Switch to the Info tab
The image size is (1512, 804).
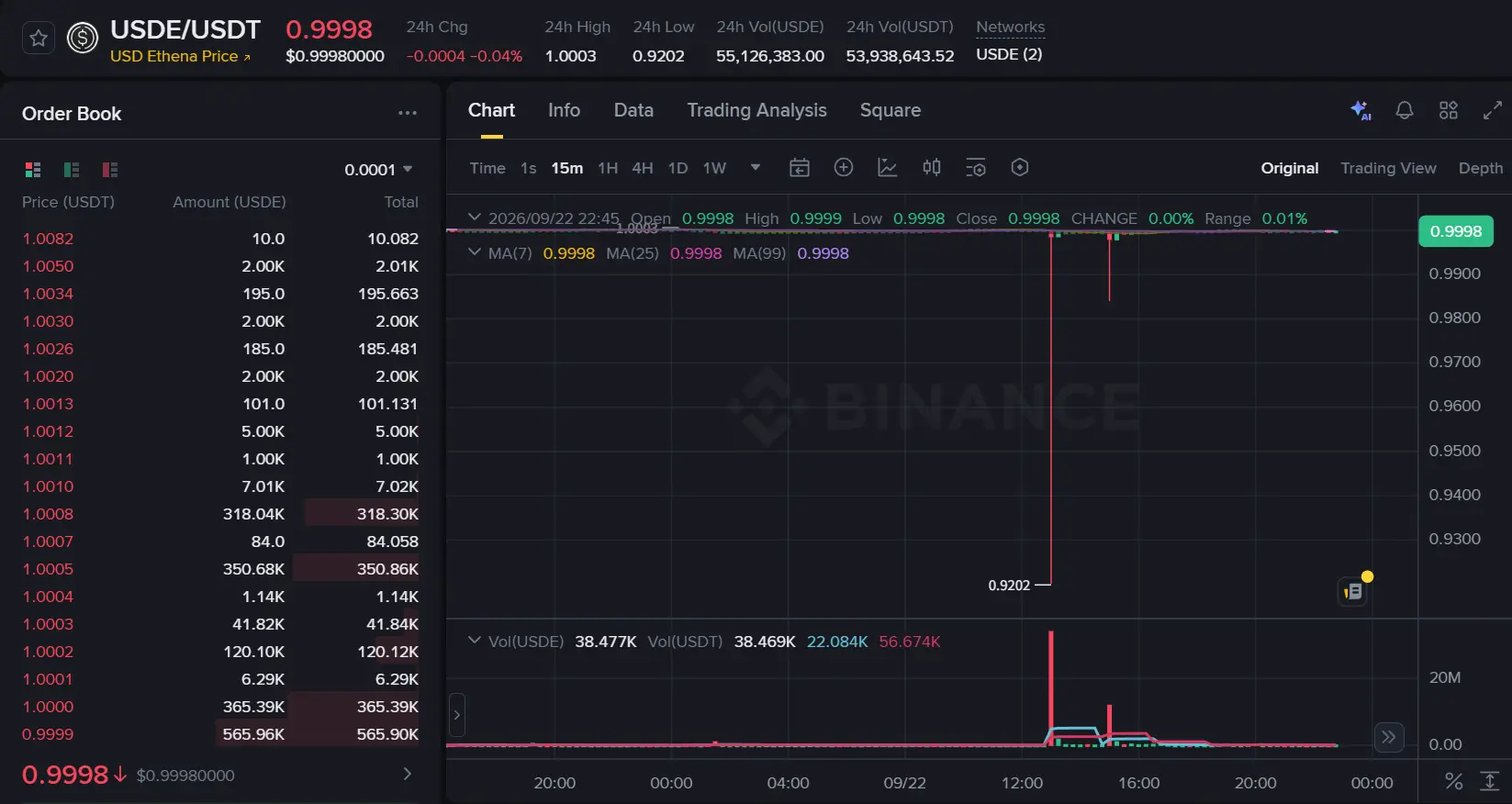tap(564, 110)
